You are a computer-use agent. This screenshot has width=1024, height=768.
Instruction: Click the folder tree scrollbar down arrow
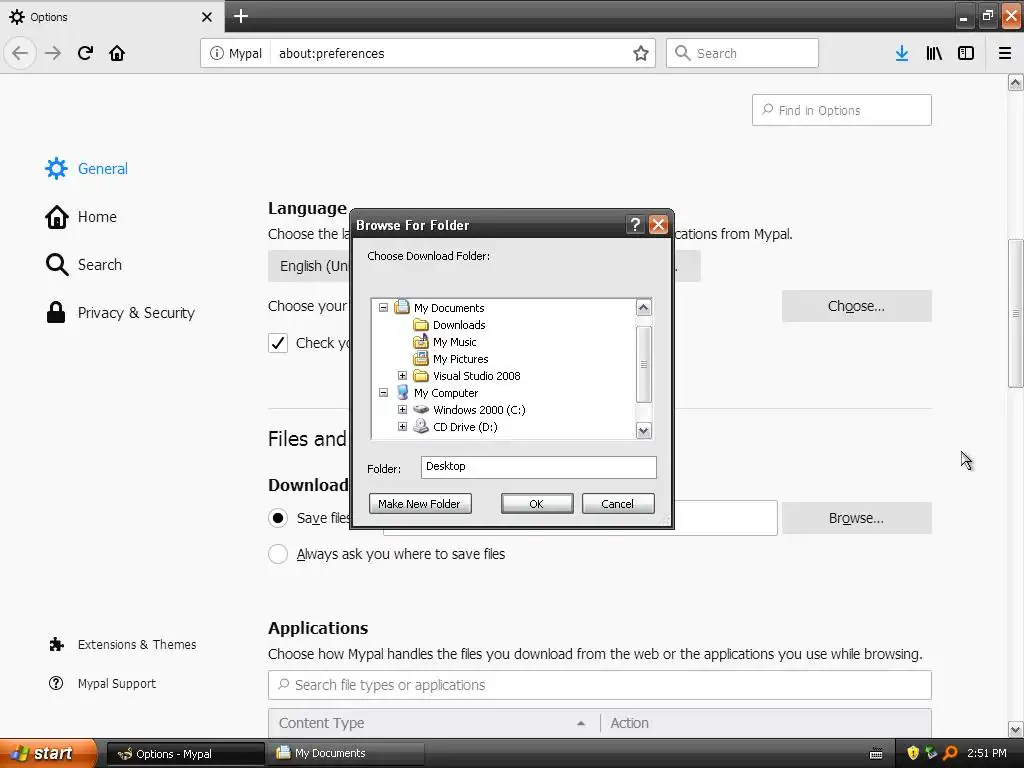pyautogui.click(x=643, y=430)
